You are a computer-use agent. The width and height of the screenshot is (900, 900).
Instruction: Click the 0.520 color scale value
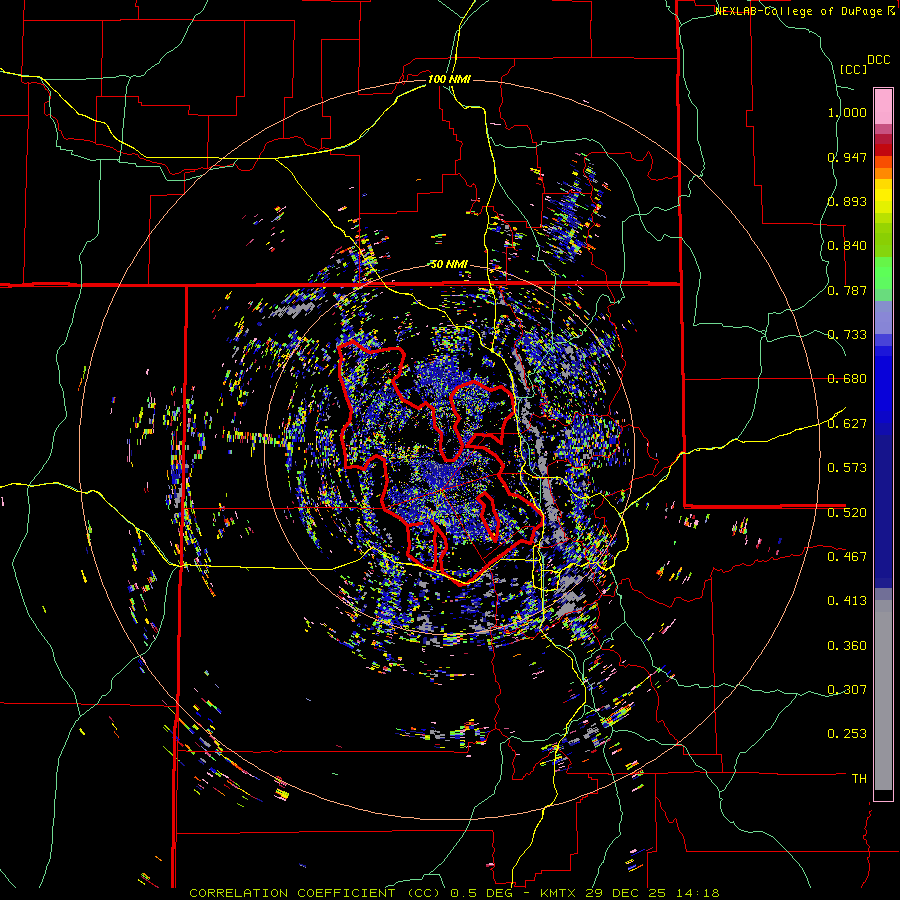[x=847, y=513]
